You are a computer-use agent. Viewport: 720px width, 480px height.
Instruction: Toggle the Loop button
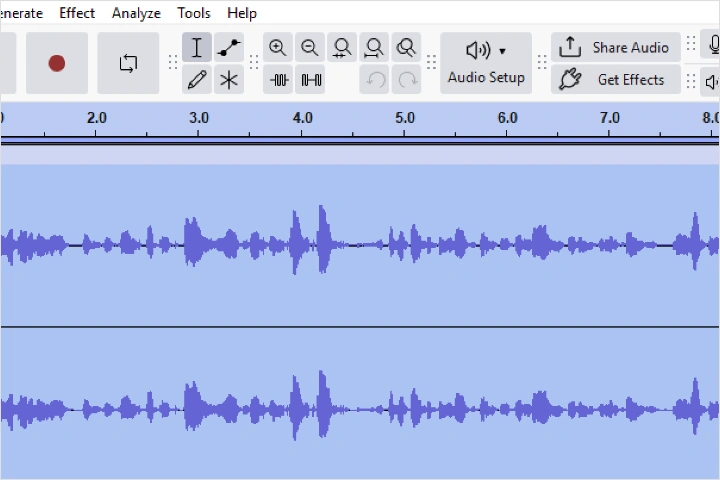(128, 63)
